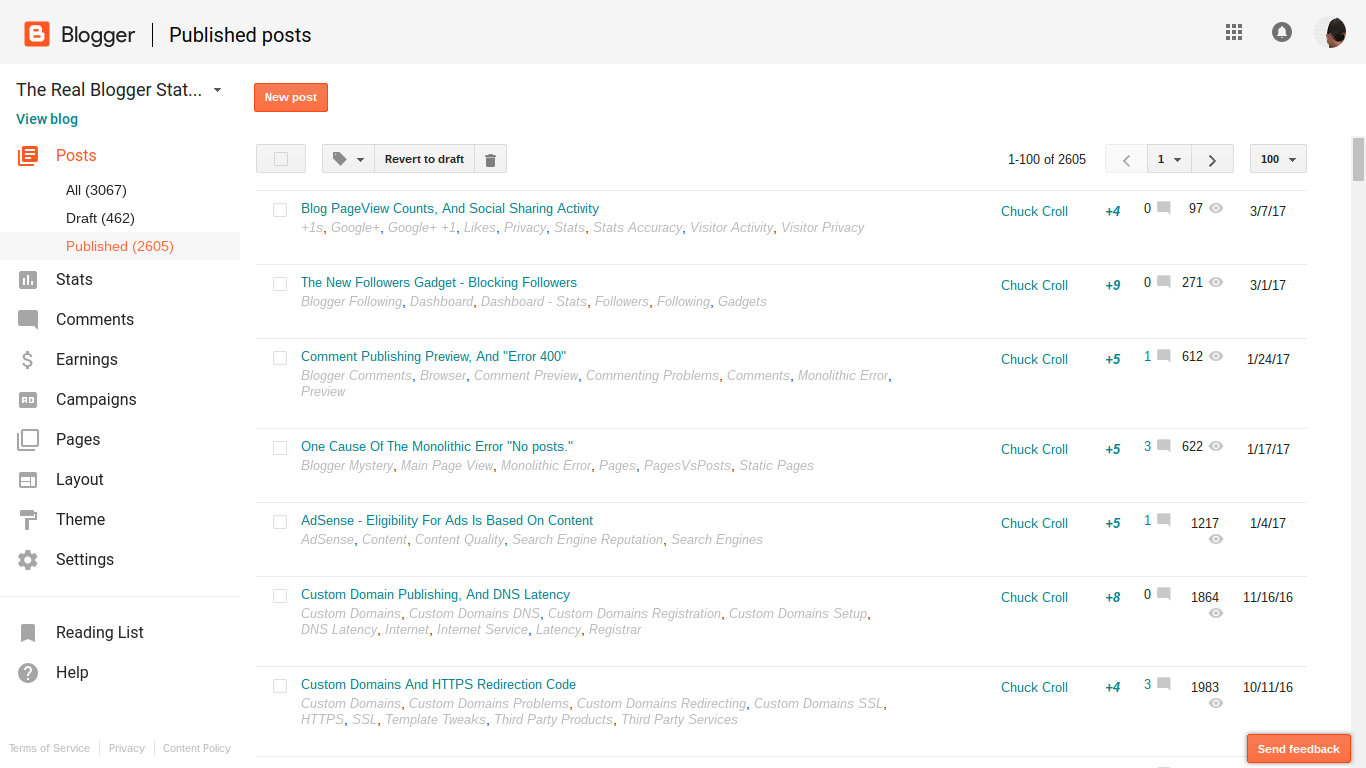
Task: Click comment icon for HTTPS Redirection Code post
Action: (1163, 684)
